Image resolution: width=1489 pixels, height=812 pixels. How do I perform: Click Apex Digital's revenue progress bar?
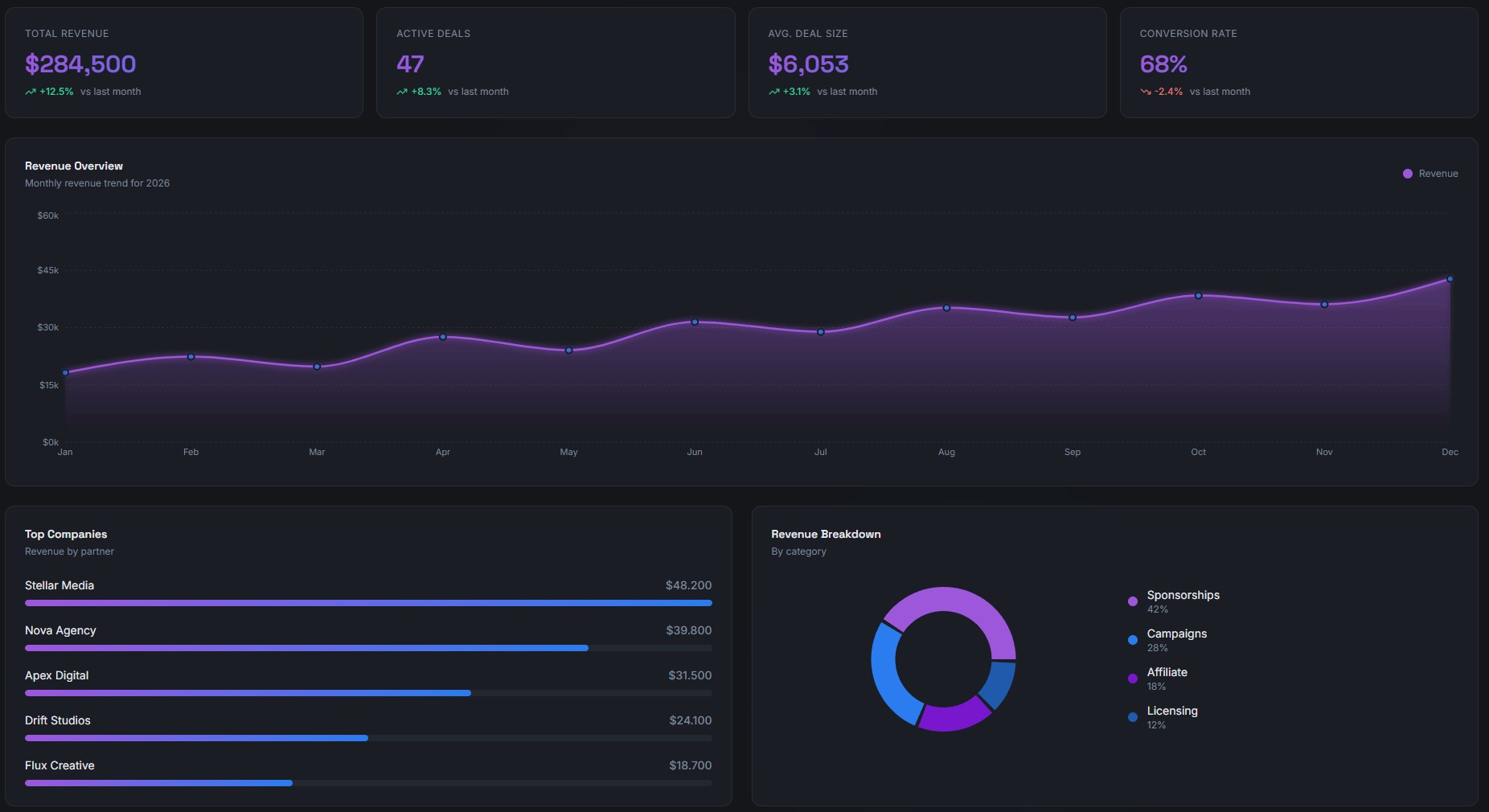pos(241,693)
